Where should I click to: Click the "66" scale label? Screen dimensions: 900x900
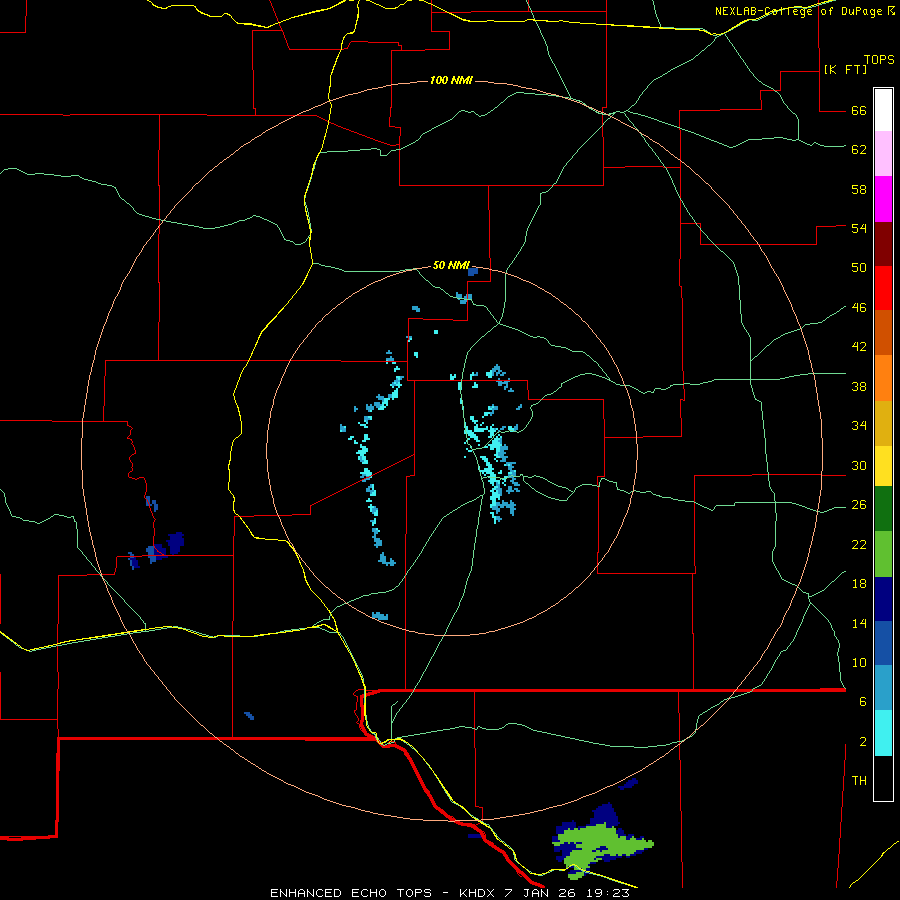859,111
